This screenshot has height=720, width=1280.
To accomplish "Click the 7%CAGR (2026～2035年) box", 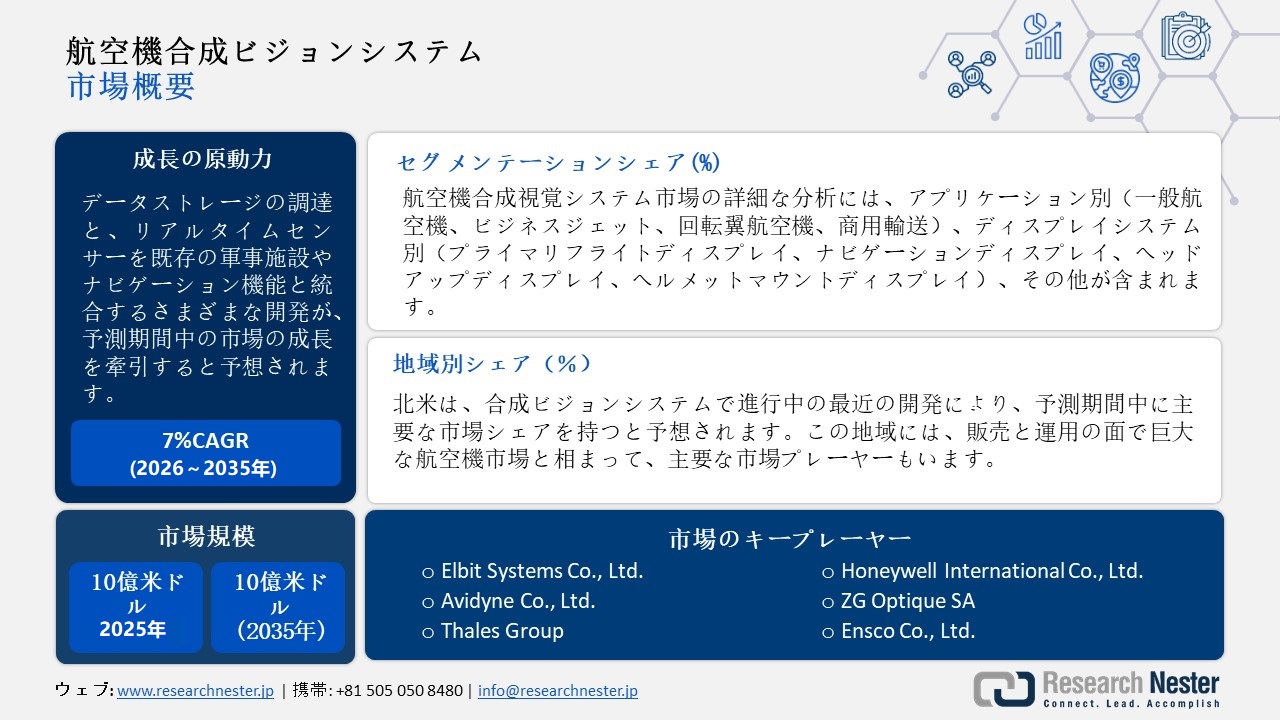I will click(205, 453).
